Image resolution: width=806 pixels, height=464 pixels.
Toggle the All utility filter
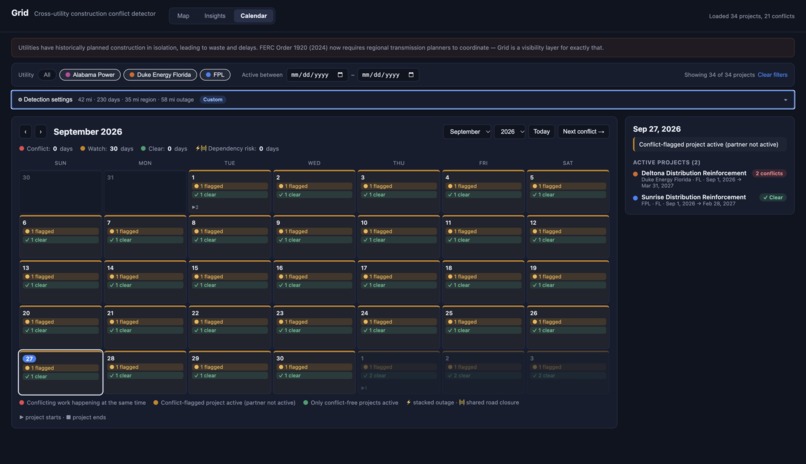point(47,75)
